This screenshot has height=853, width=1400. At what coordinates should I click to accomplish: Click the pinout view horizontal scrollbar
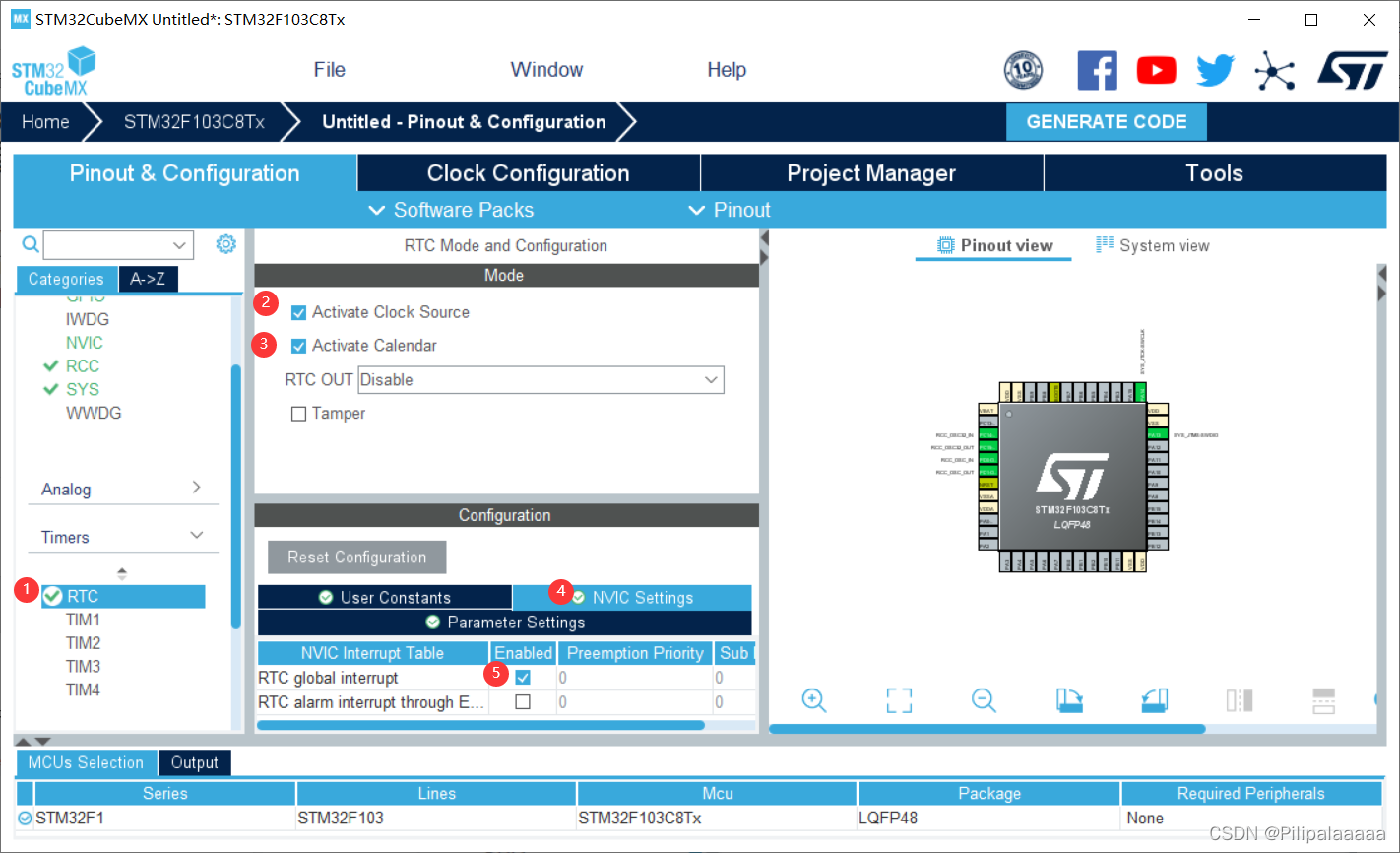(x=986, y=729)
